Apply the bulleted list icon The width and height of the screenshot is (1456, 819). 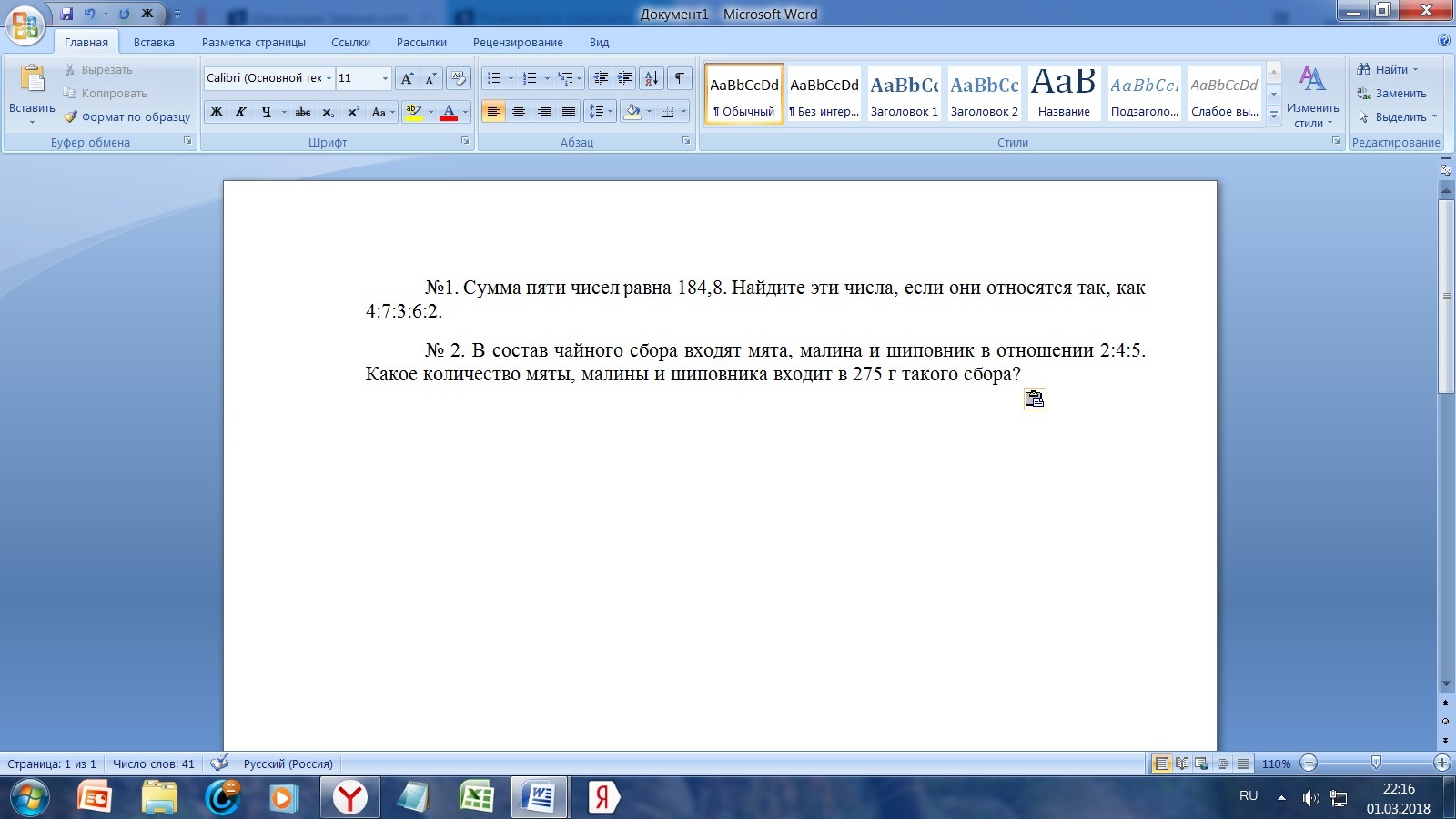coord(493,78)
